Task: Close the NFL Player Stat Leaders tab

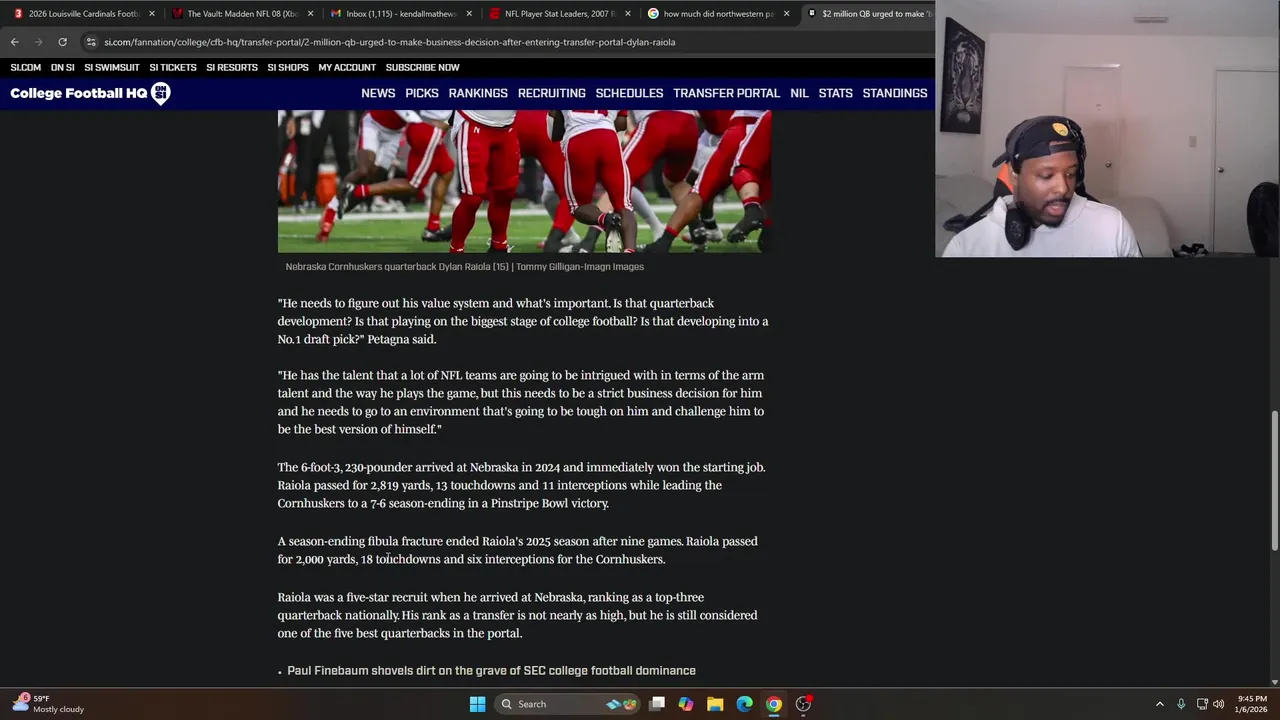Action: (627, 14)
